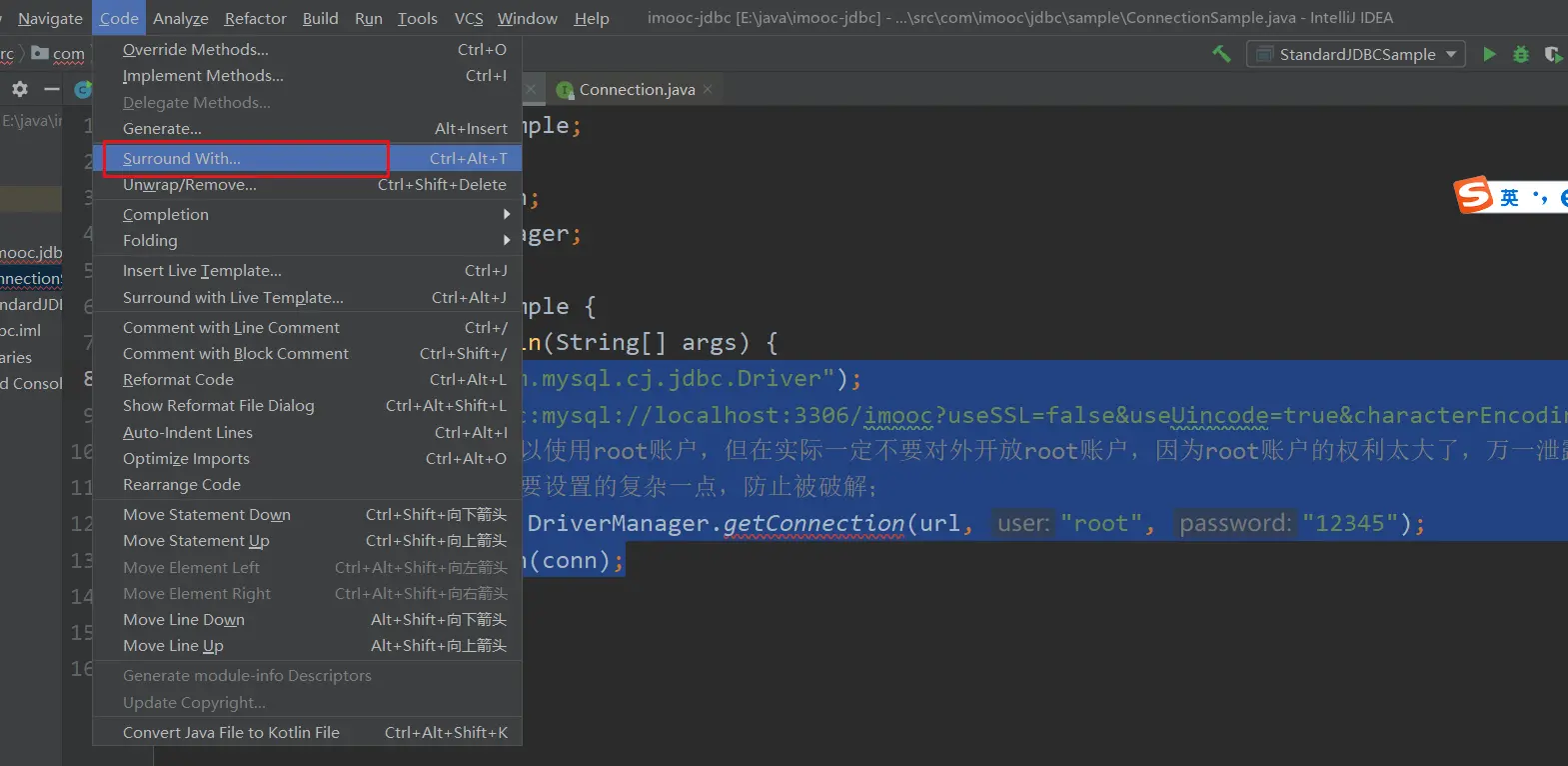Run StandardJDBCSample with the green play icon

pyautogui.click(x=1489, y=54)
